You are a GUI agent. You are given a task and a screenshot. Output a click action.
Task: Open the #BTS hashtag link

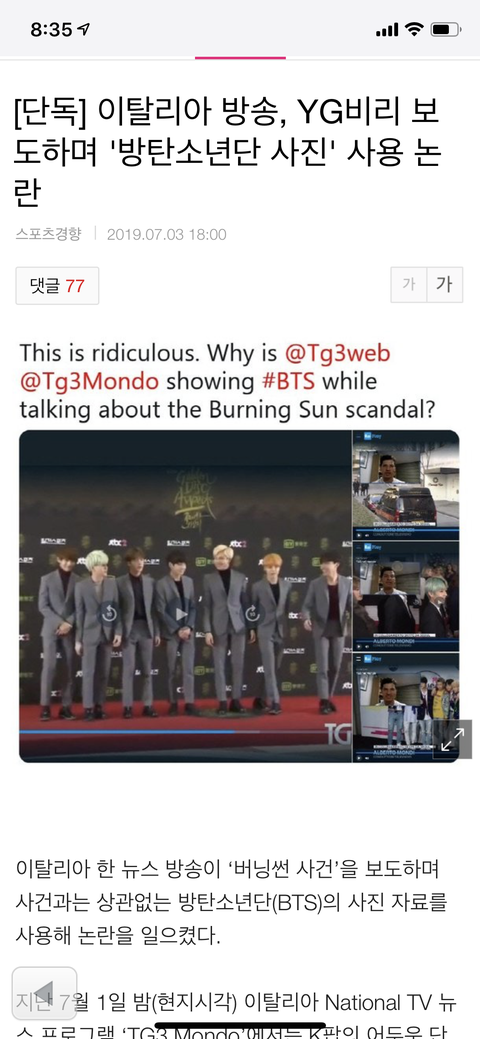click(x=289, y=382)
